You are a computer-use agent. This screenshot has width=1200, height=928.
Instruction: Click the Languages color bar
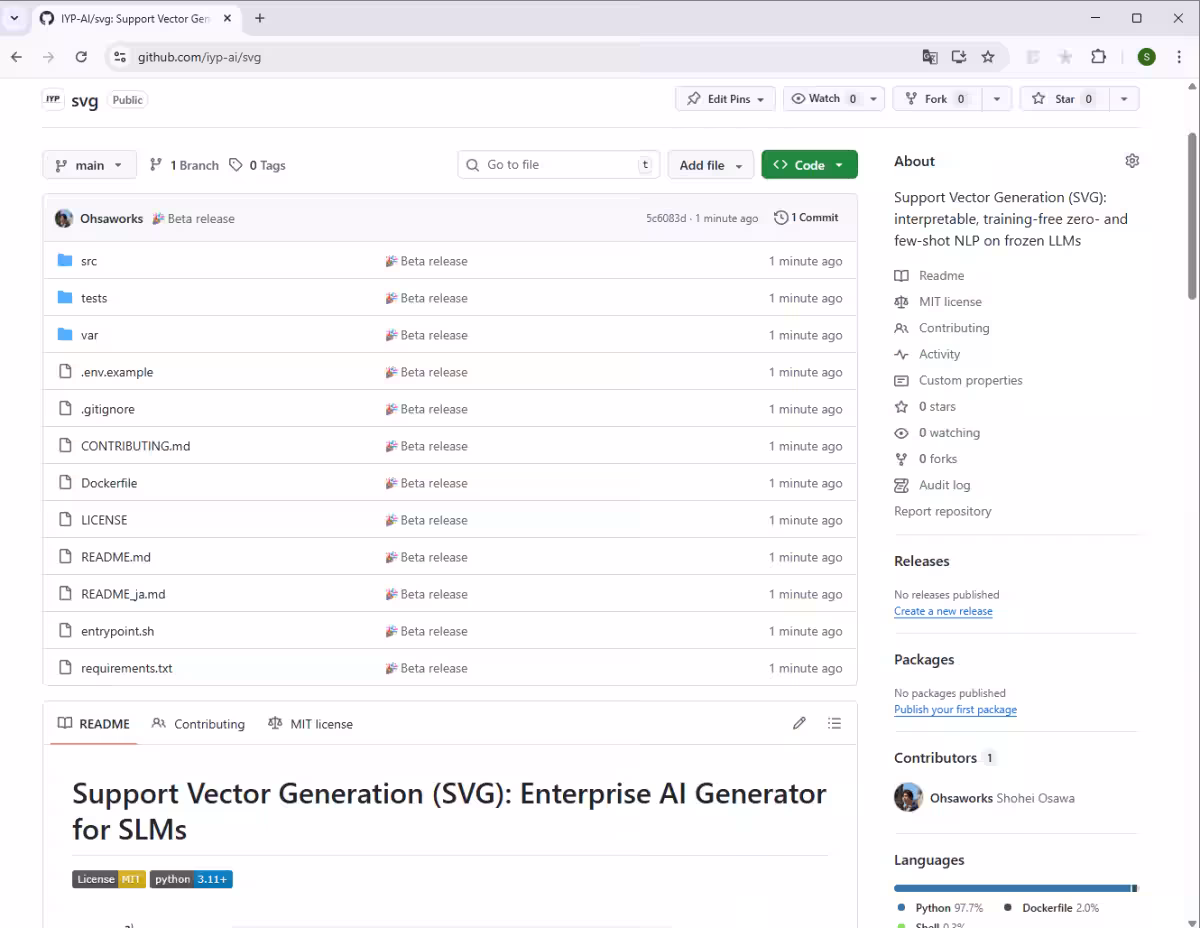pos(1015,888)
